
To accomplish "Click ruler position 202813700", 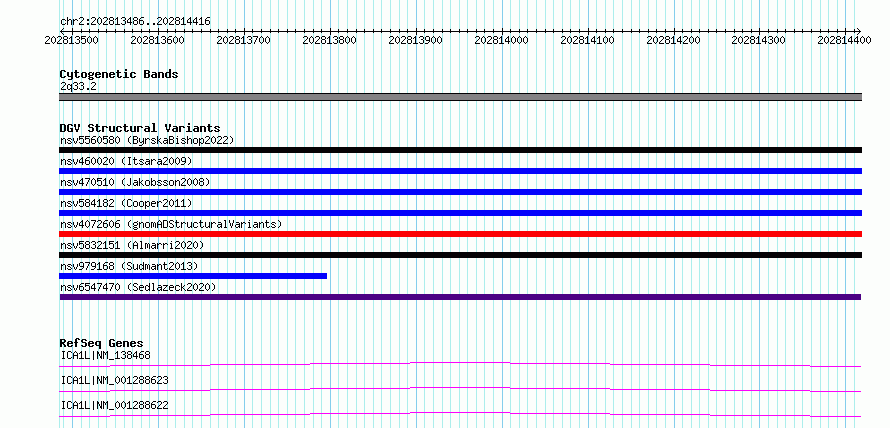I will tap(244, 40).
